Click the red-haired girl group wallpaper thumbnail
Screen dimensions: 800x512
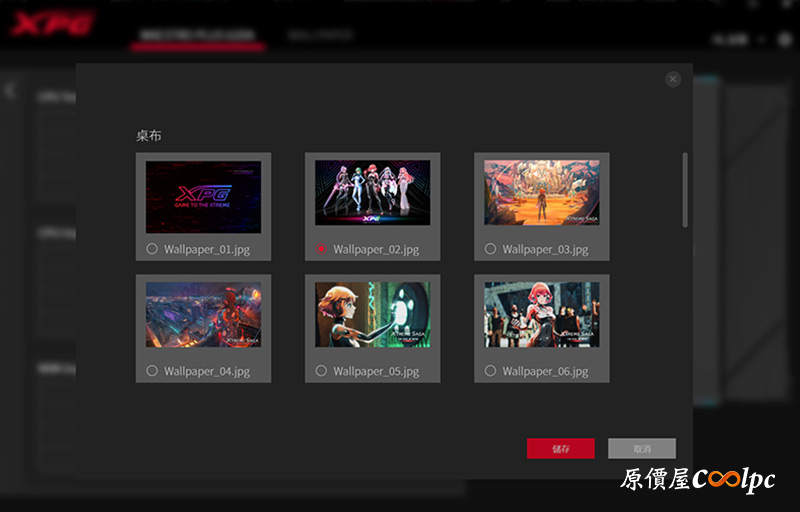pos(542,314)
